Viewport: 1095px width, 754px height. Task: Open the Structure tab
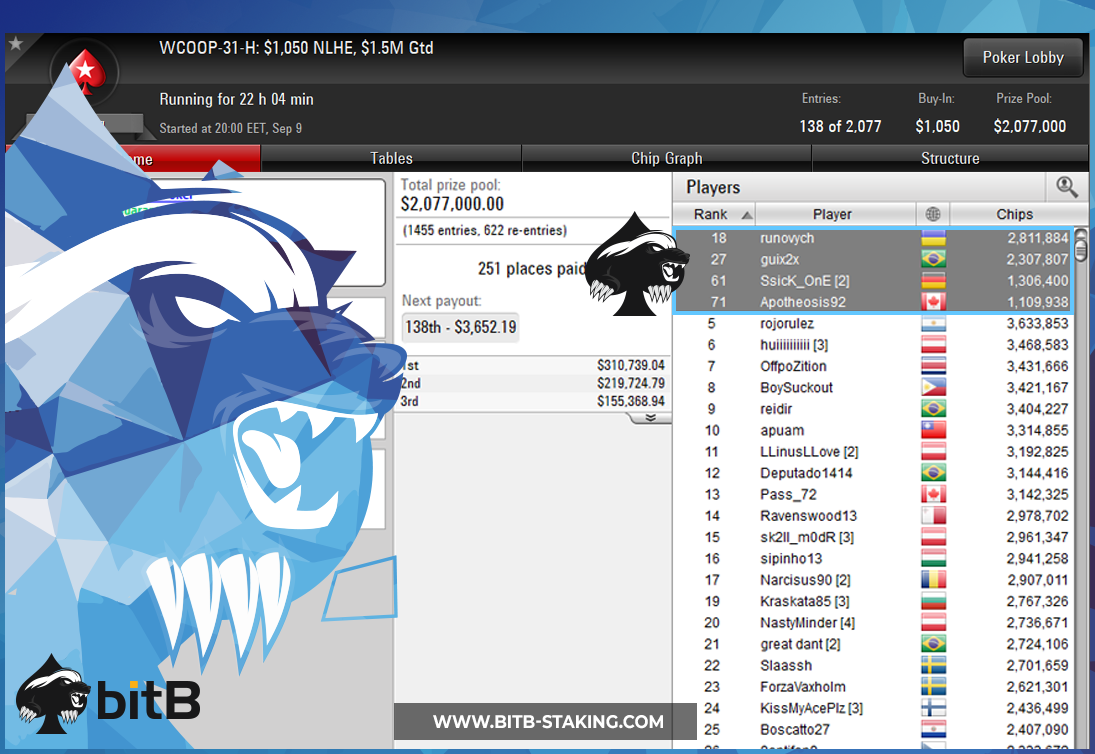(950, 158)
